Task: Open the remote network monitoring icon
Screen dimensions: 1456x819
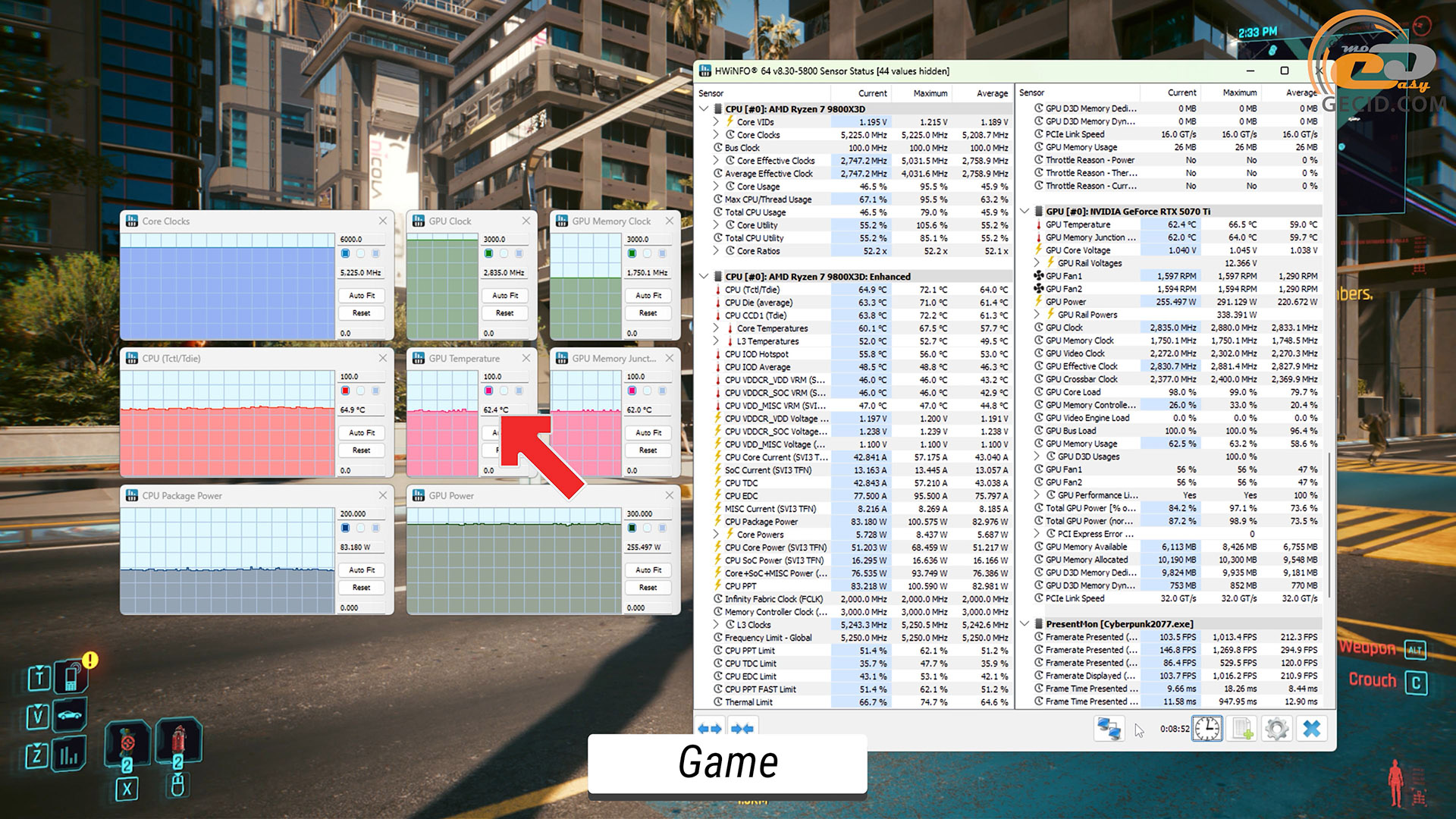Action: 1109,729
